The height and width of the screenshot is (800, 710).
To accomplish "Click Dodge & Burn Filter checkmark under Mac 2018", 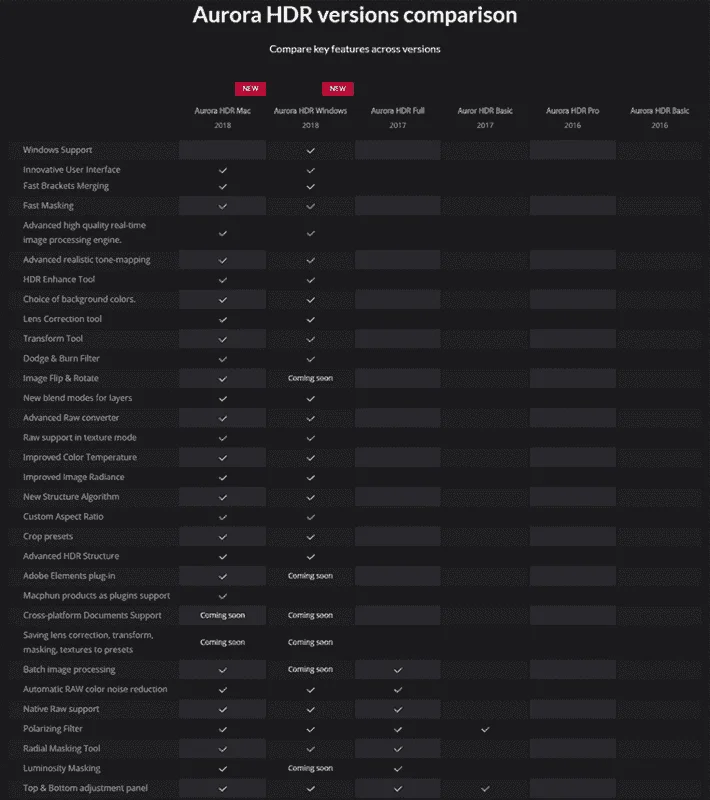I will pos(222,359).
